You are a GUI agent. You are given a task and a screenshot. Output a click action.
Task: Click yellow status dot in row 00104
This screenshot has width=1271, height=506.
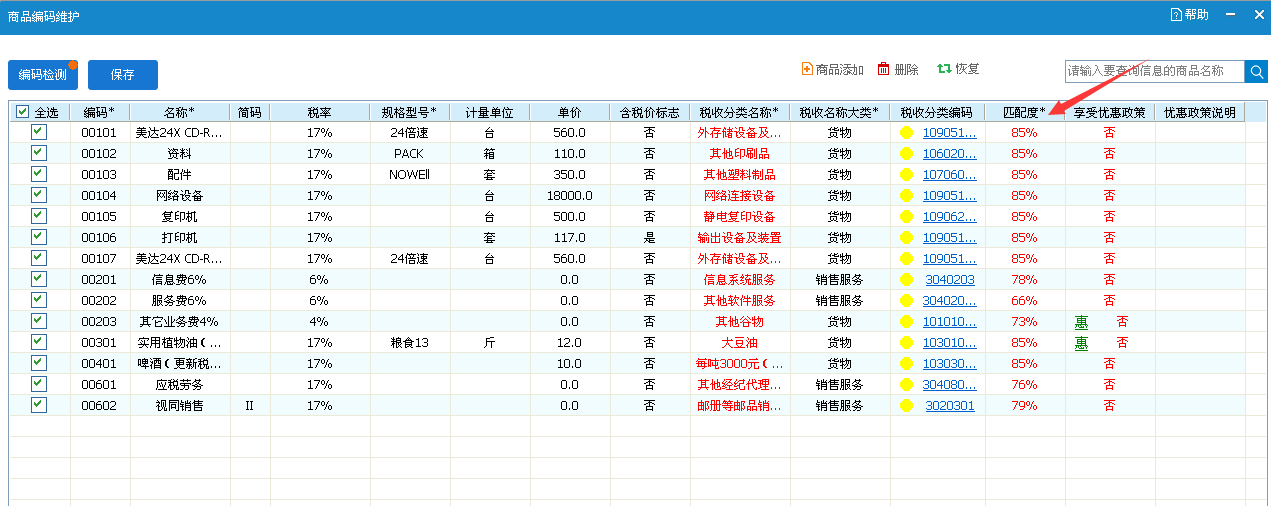coord(907,196)
